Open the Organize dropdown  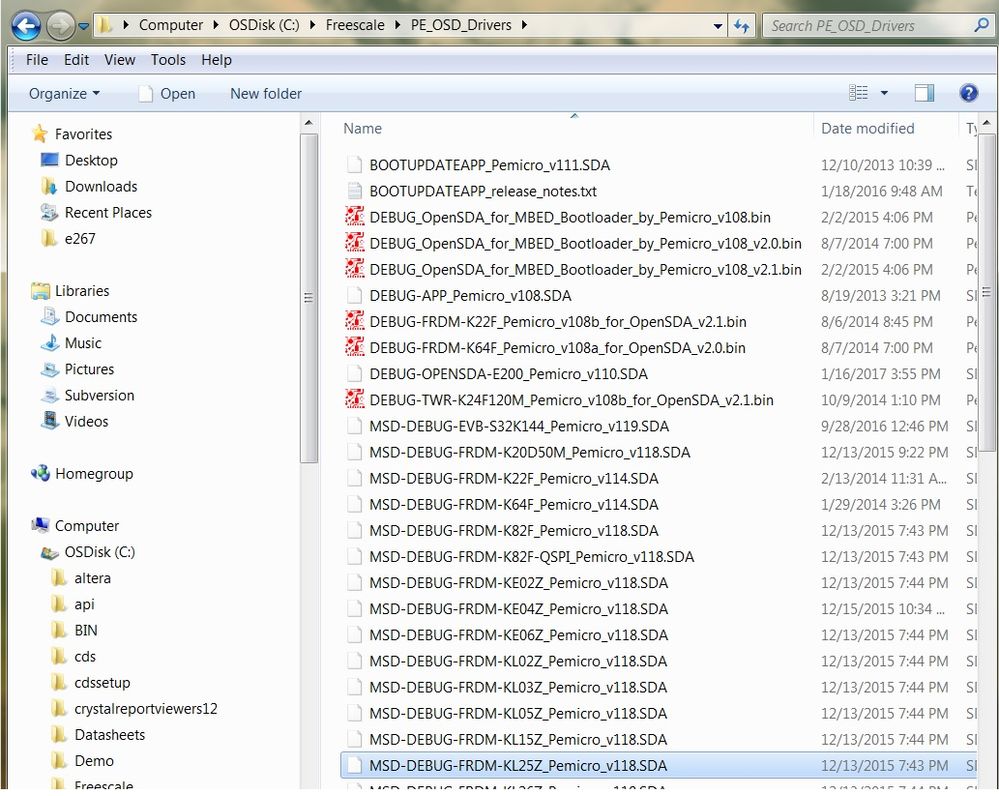click(x=64, y=94)
